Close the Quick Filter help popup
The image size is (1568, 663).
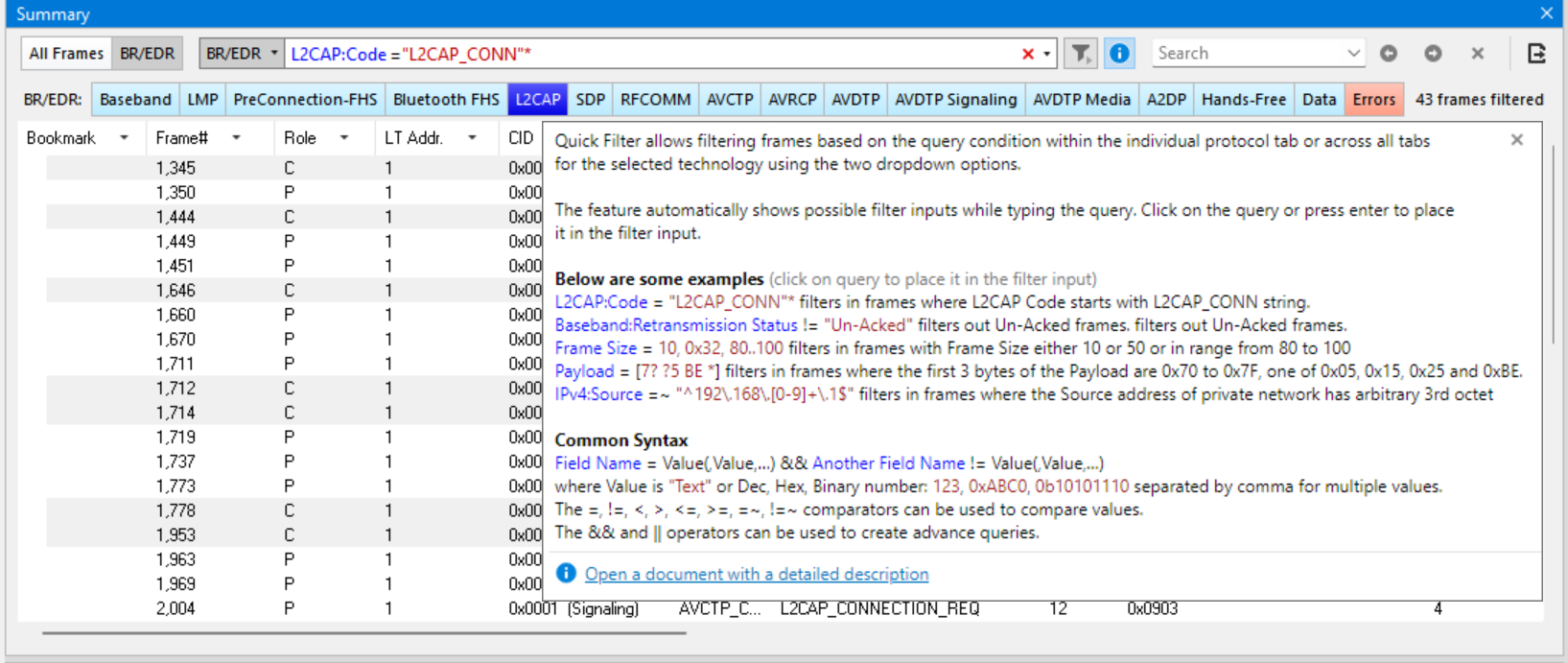coord(1516,140)
